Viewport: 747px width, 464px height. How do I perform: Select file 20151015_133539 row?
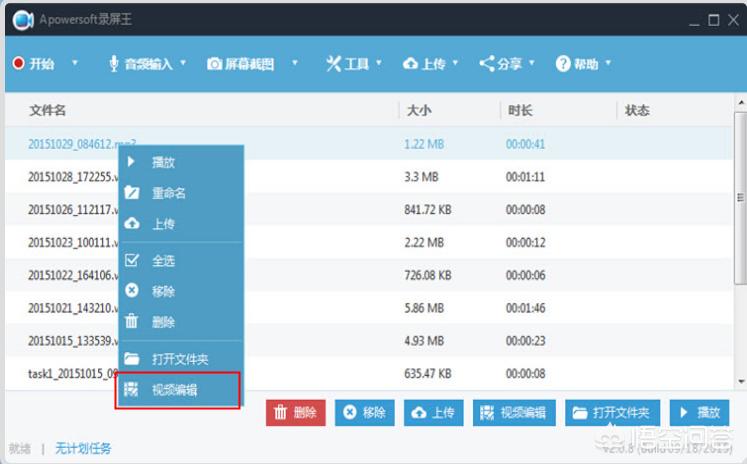369,341
